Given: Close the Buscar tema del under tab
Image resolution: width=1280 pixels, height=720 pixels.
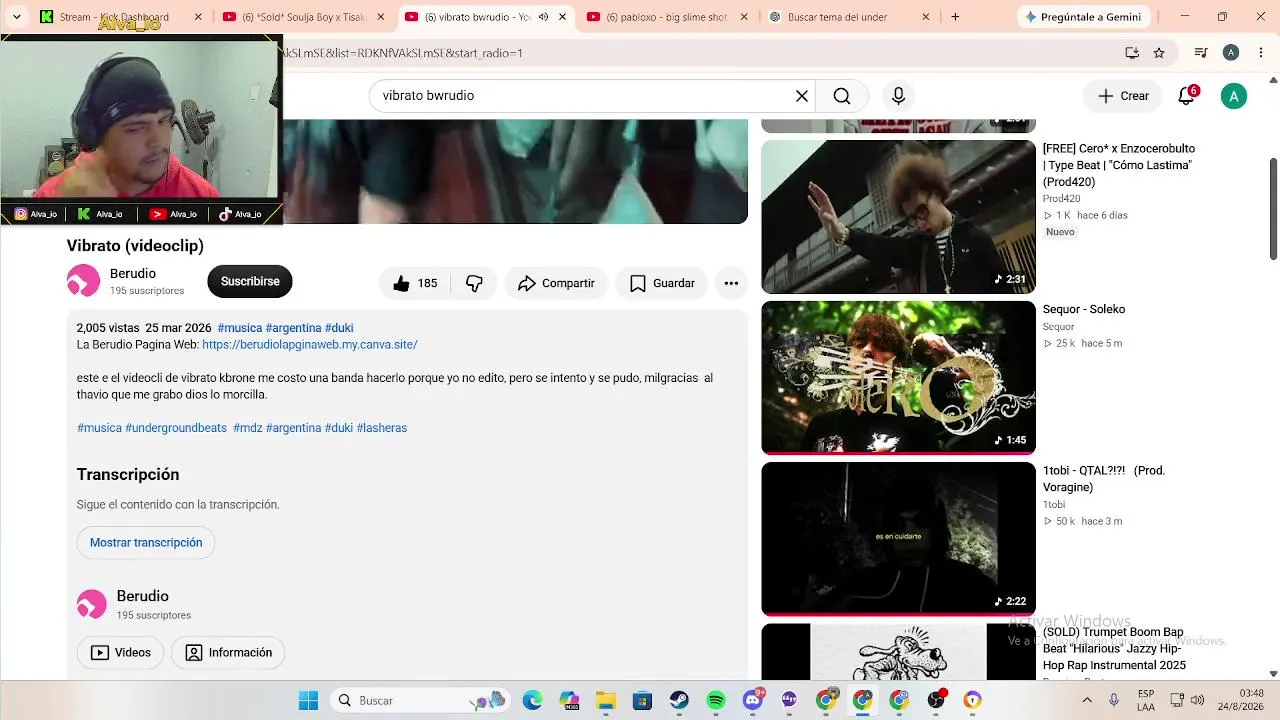Looking at the screenshot, I should coord(926,17).
